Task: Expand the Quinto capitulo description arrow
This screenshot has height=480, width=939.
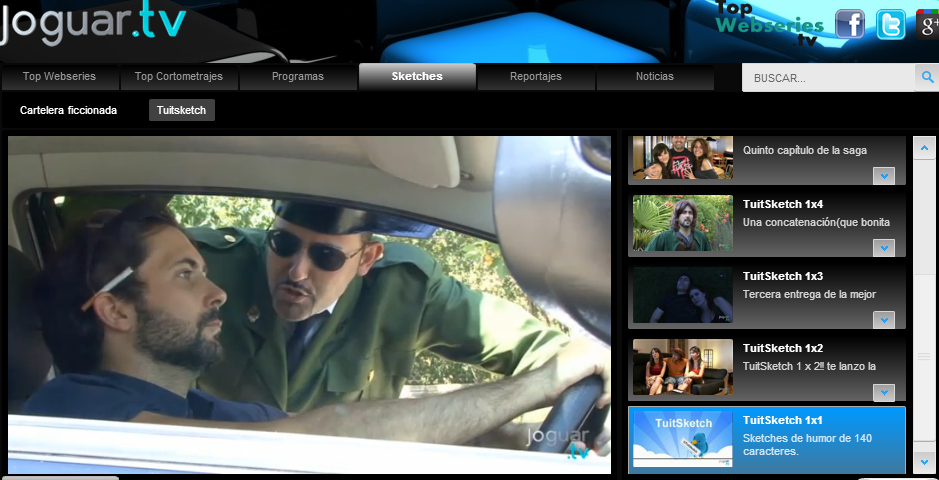Action: coord(883,176)
